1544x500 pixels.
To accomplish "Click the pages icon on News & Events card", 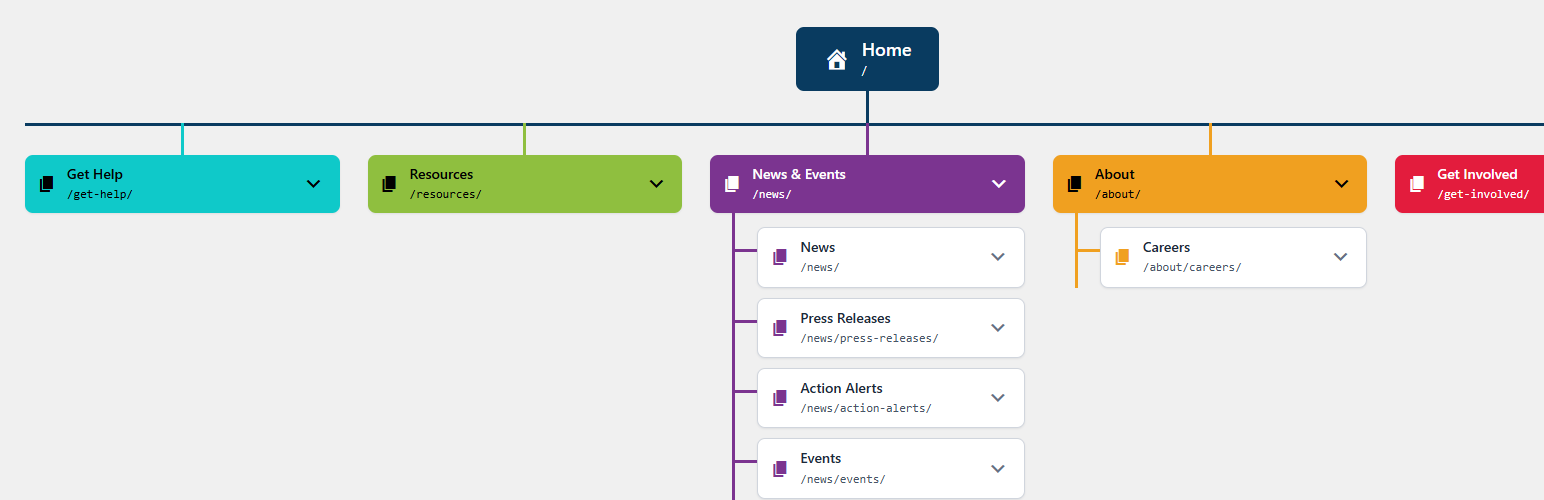I will click(732, 184).
